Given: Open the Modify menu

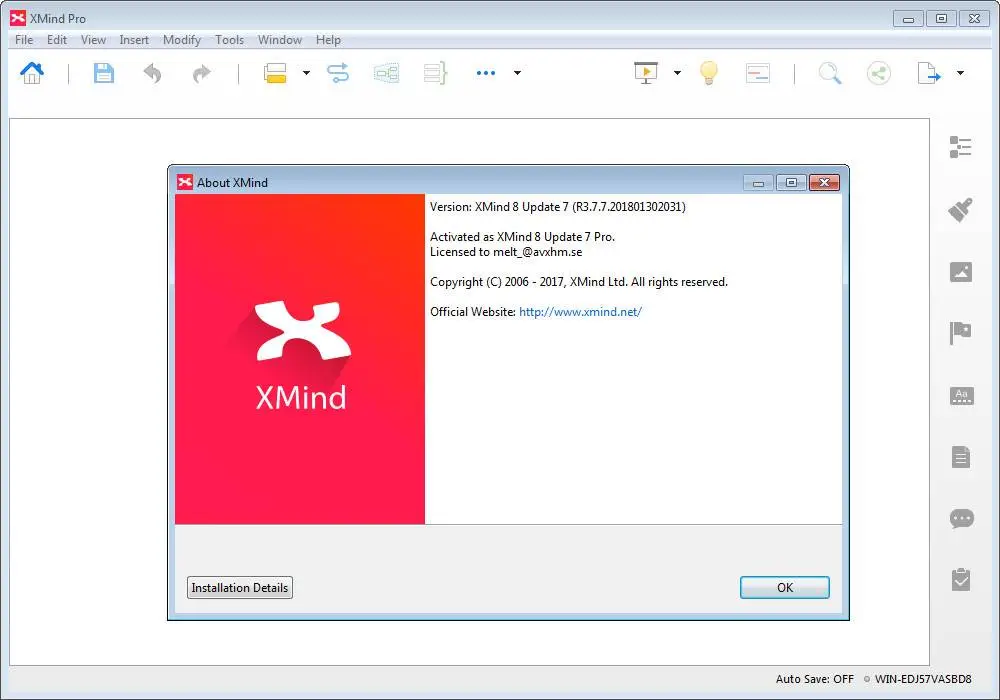Looking at the screenshot, I should [x=181, y=40].
